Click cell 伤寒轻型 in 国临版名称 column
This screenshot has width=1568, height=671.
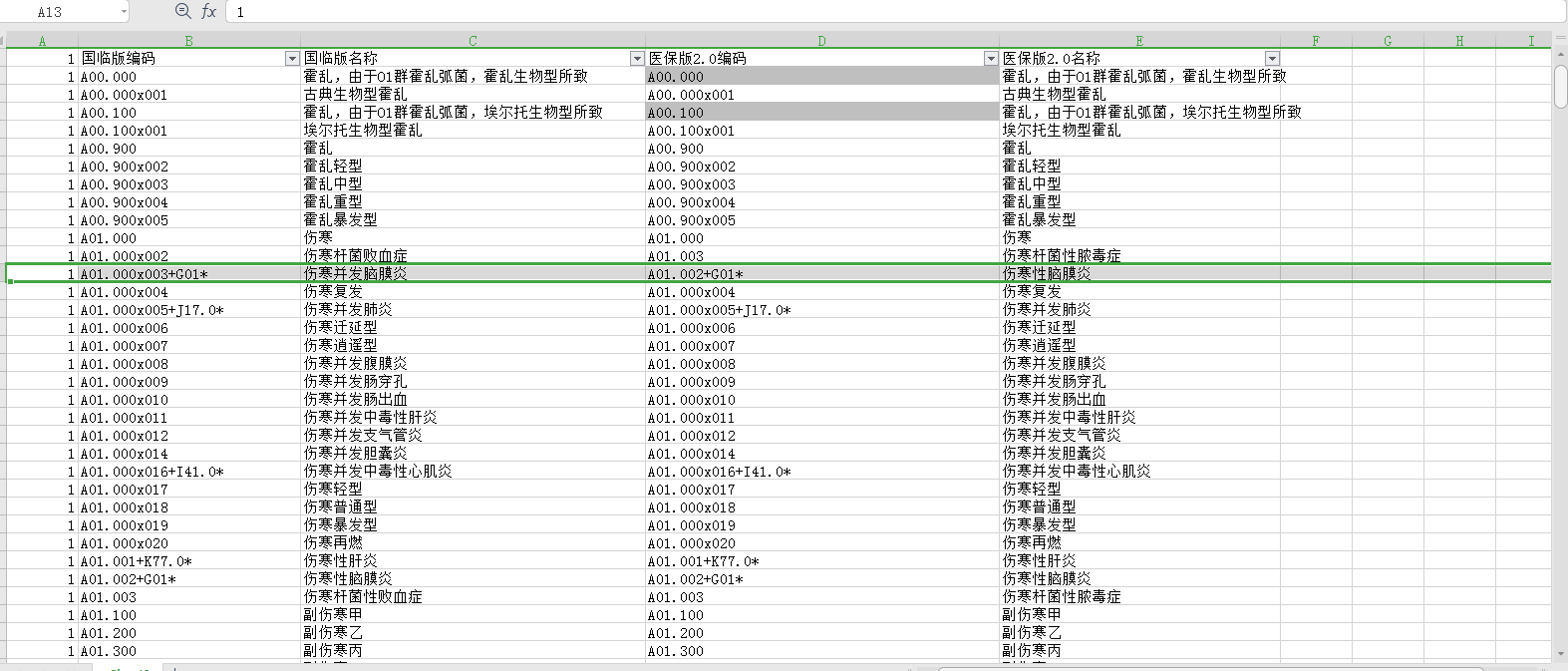pos(473,490)
